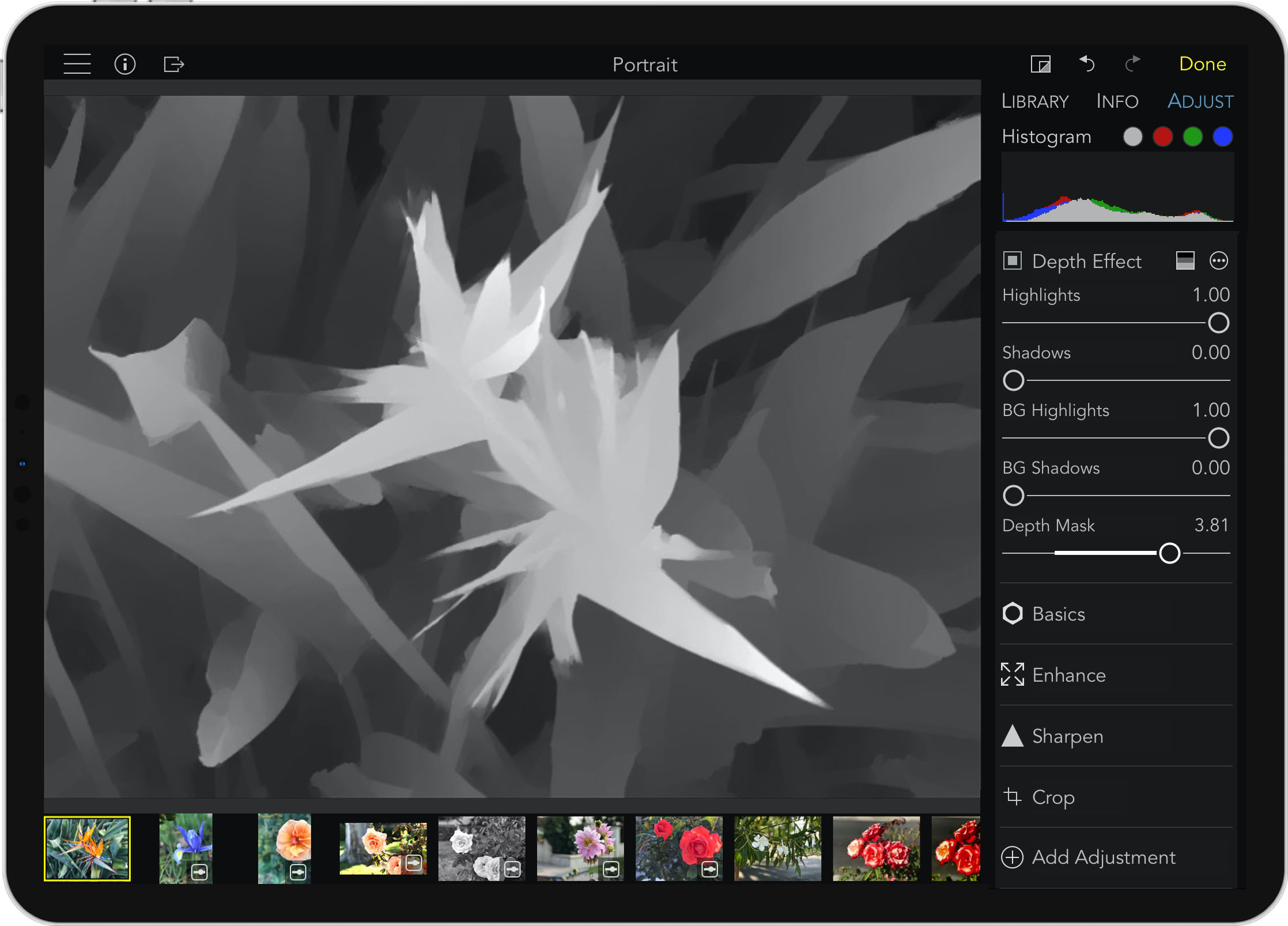Select the pink dahlia thumbnail
Screen dimensions: 1288x926
tap(580, 848)
